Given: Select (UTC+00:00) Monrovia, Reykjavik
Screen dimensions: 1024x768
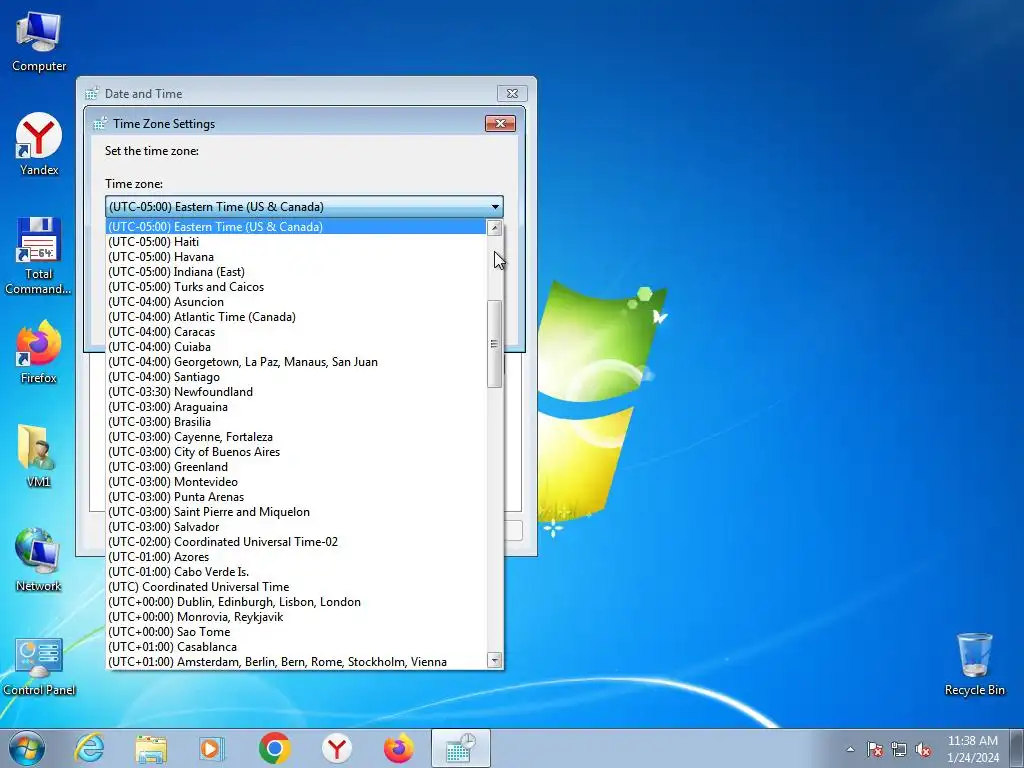Looking at the screenshot, I should [x=296, y=617].
